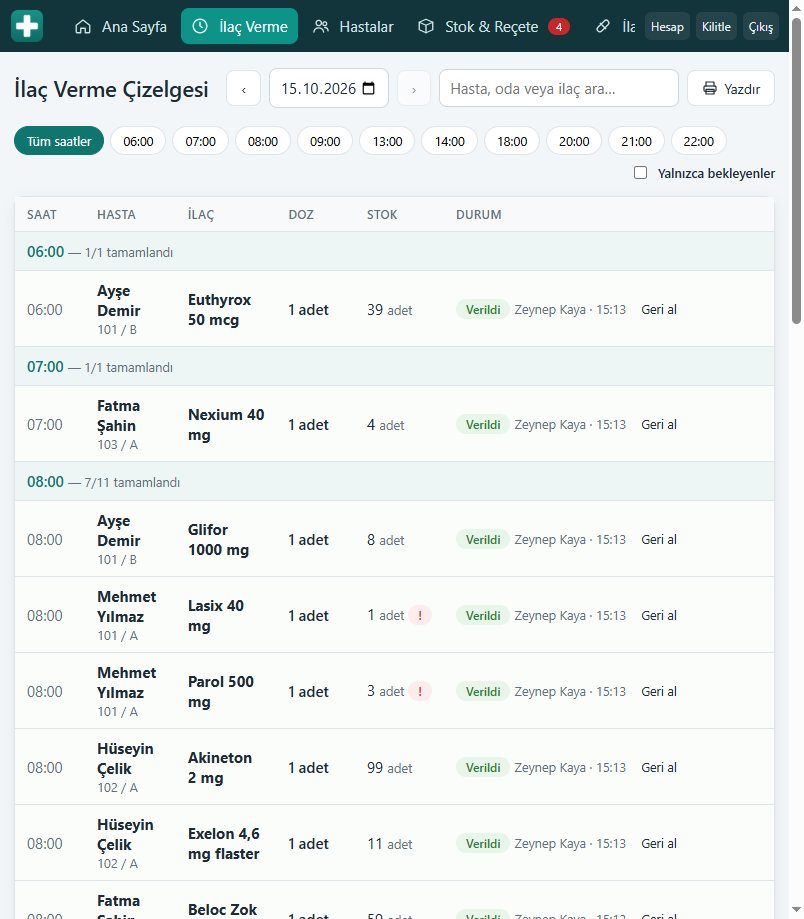Click low-stock warning icon for Lasix 40 mg

pyautogui.click(x=420, y=615)
